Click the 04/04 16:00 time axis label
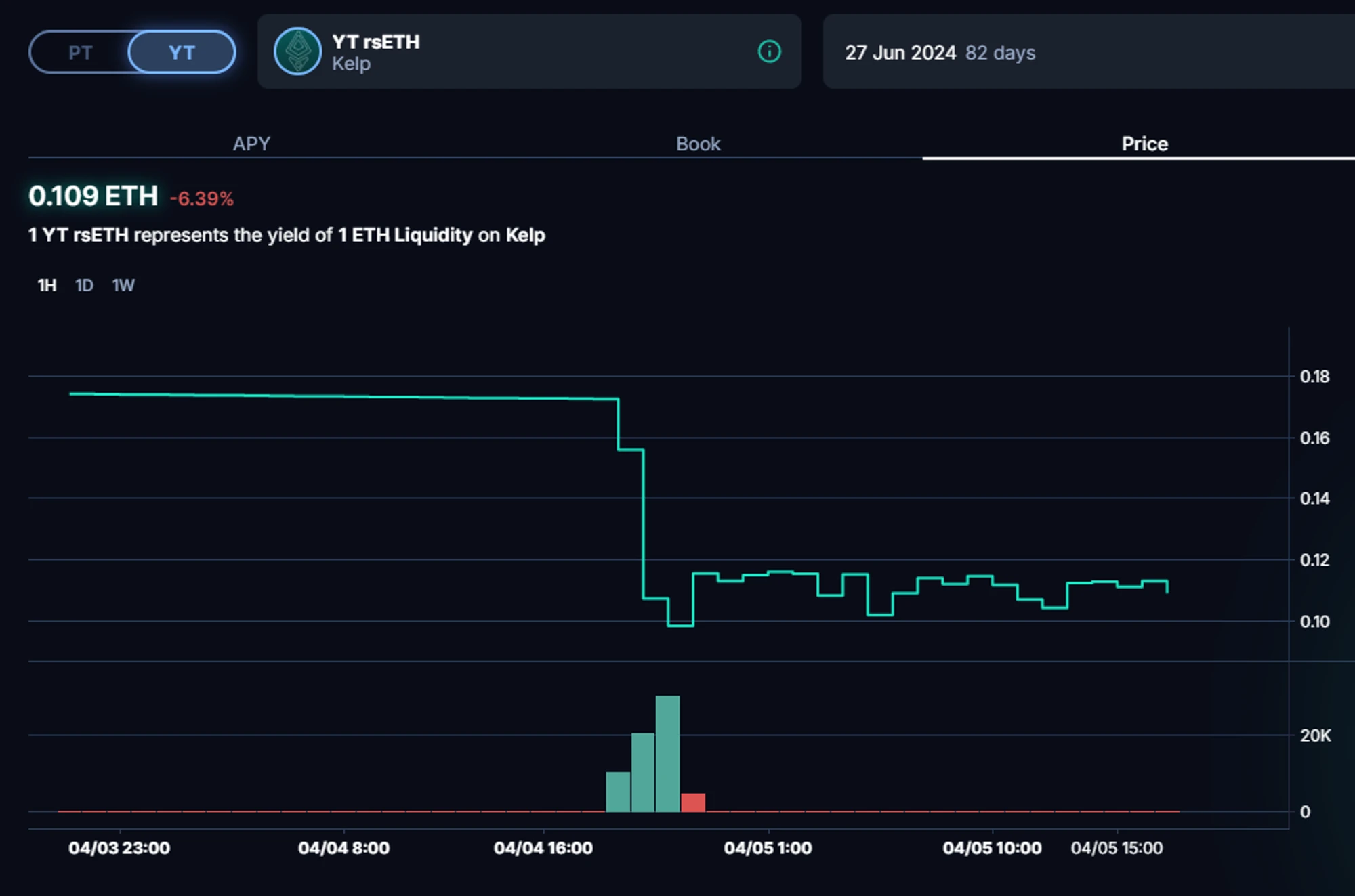 coord(543,848)
